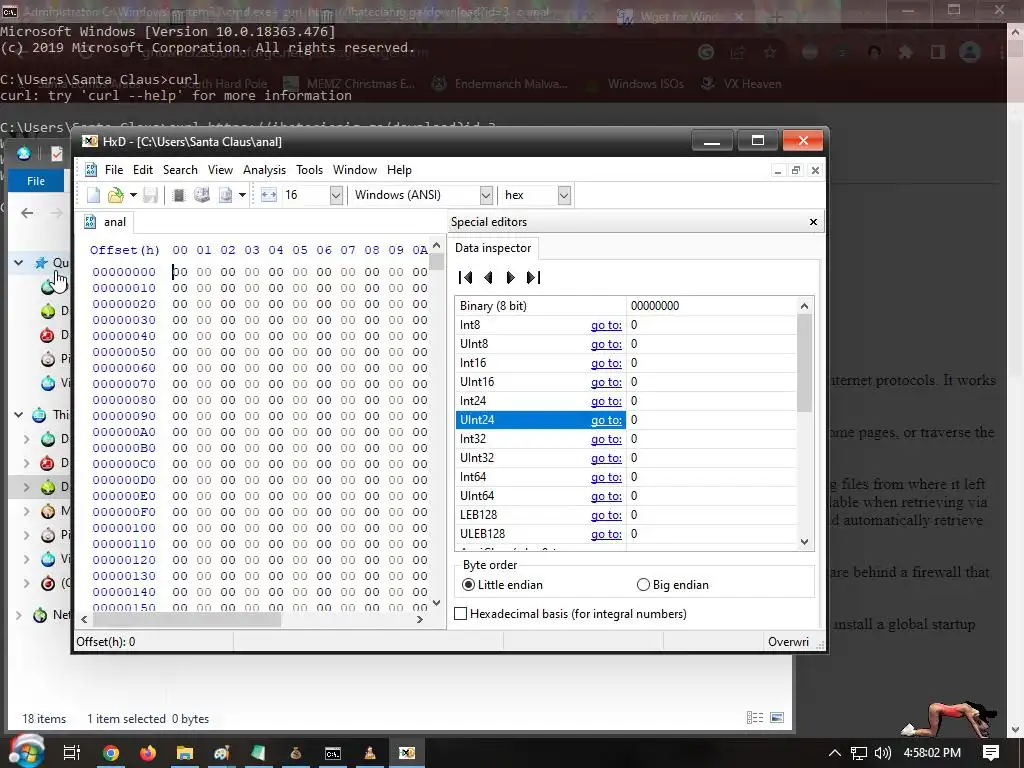Click the Open disk icon in toolbar

[x=202, y=195]
